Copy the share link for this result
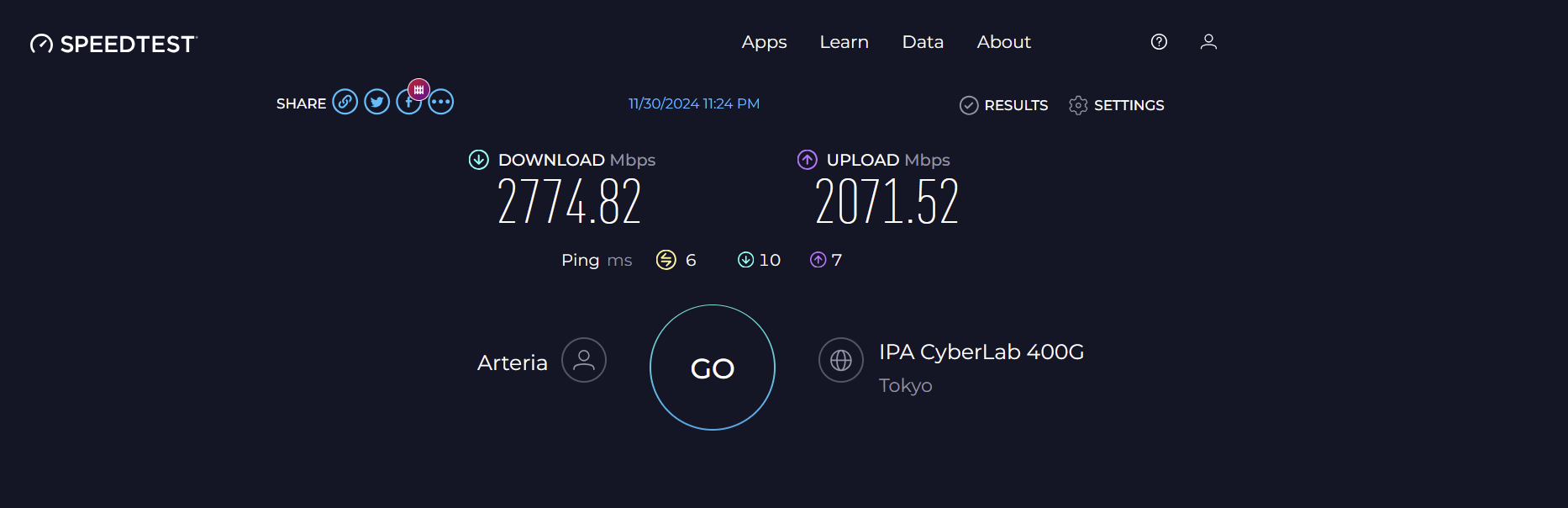This screenshot has width=1568, height=508. [x=345, y=102]
